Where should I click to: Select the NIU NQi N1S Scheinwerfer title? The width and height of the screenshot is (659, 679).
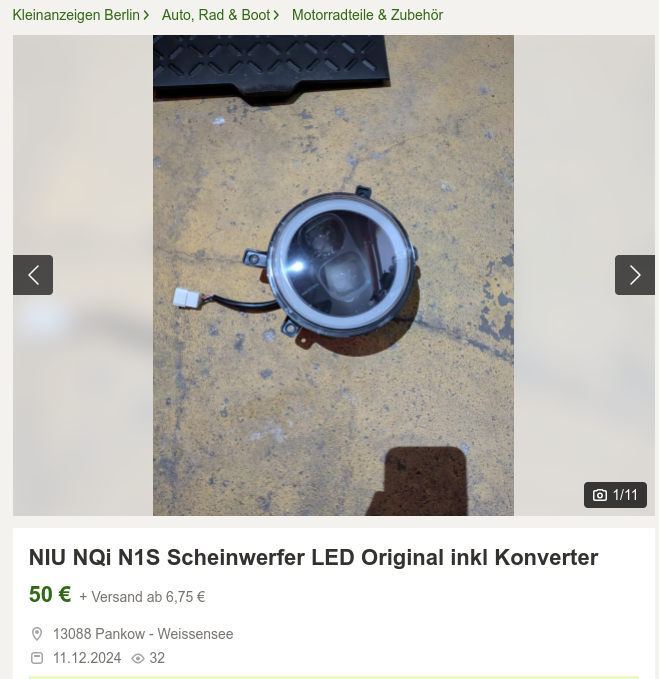(313, 557)
